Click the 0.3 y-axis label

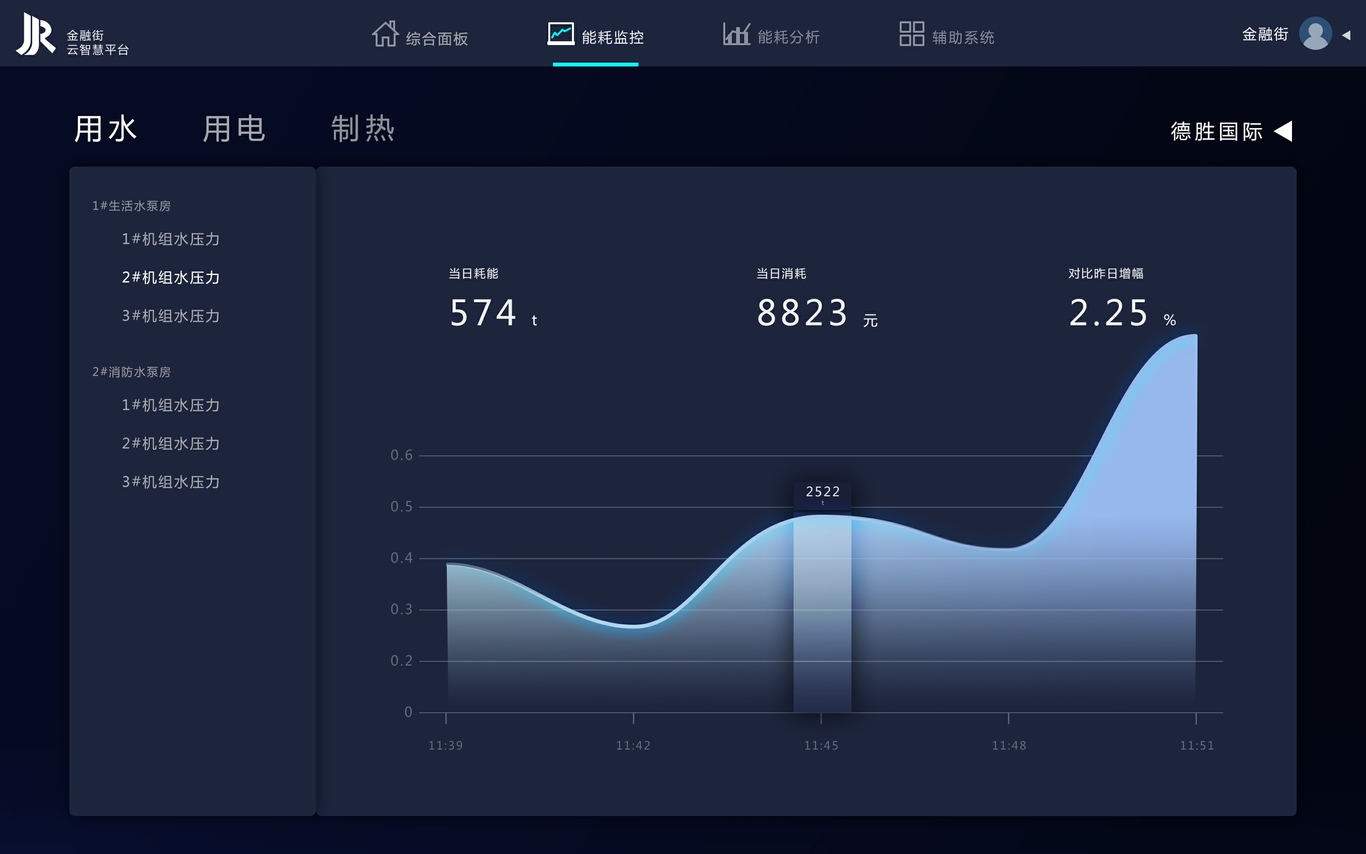(x=401, y=609)
